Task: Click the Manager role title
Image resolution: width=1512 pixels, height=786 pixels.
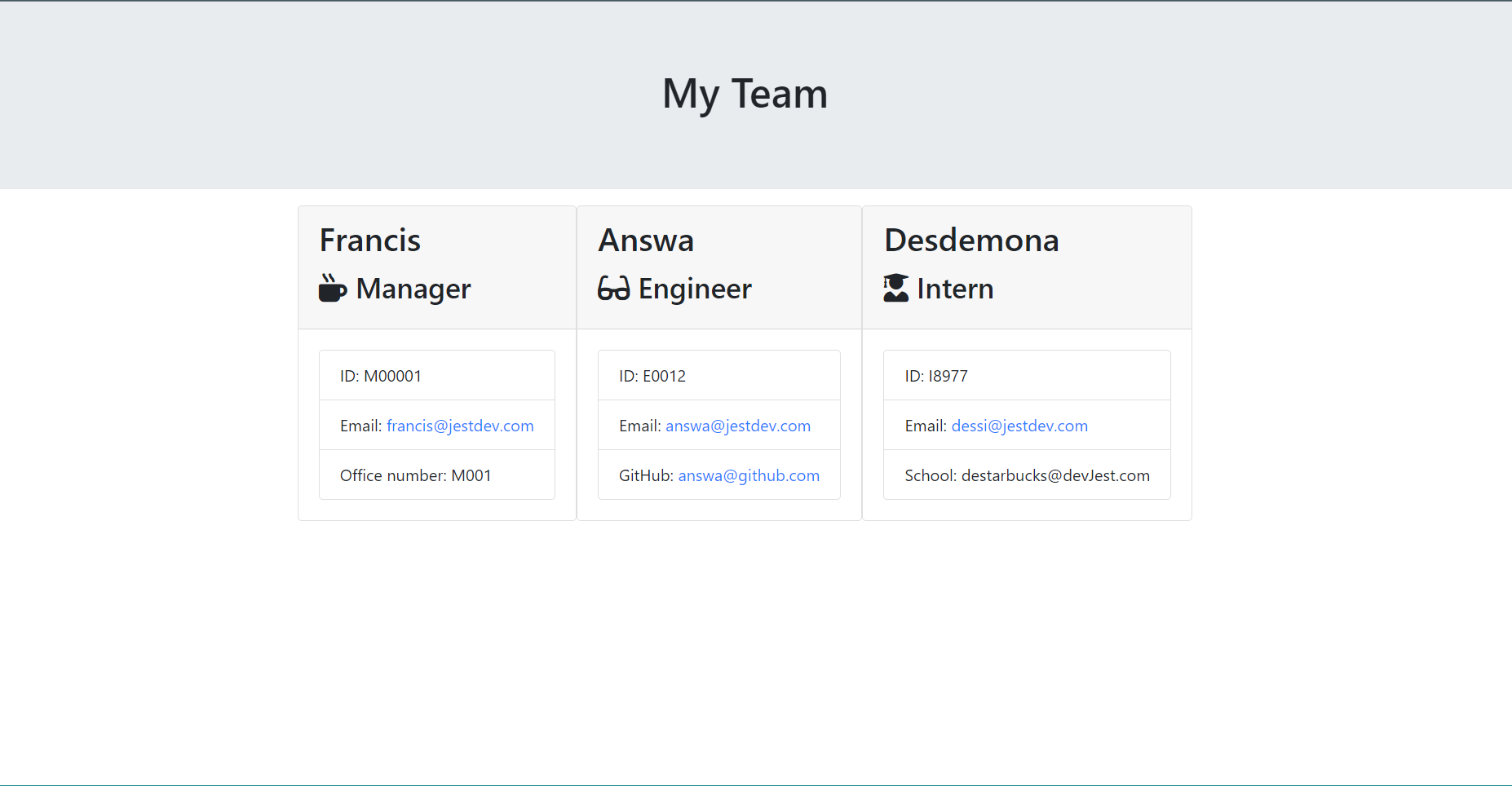Action: (413, 289)
